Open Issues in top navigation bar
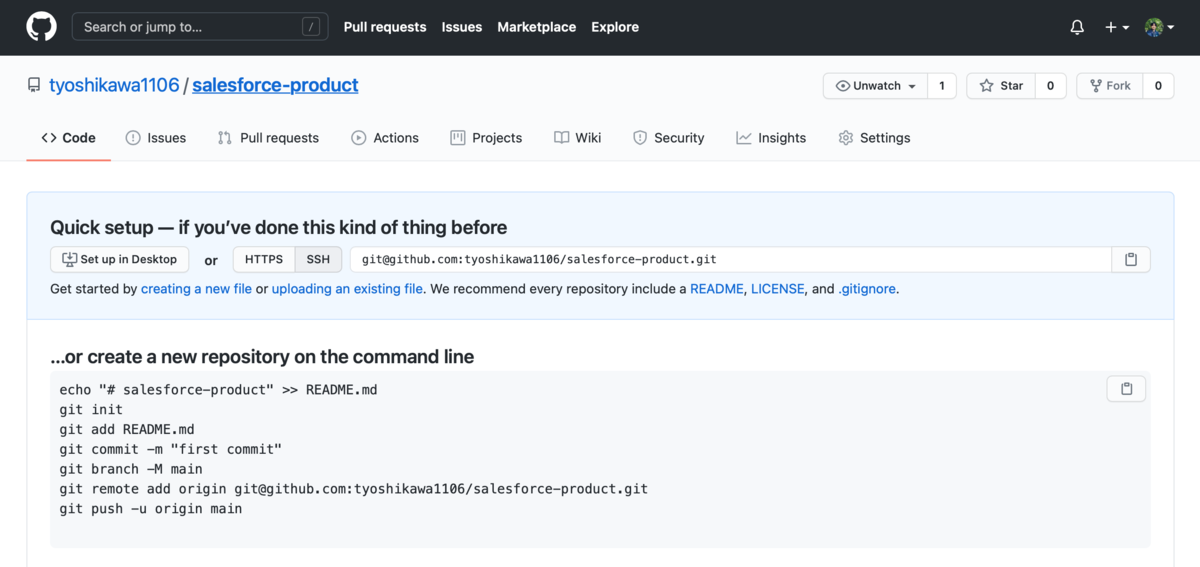1200x567 pixels. [x=462, y=27]
